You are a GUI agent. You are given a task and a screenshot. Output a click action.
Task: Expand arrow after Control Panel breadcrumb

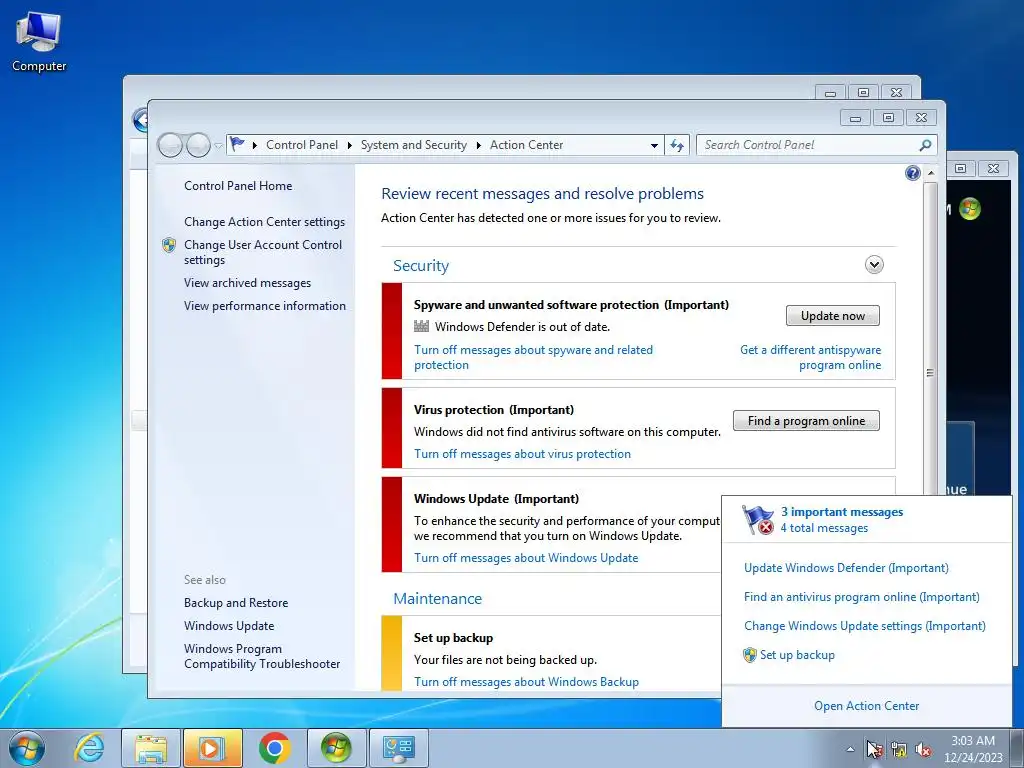pyautogui.click(x=349, y=146)
